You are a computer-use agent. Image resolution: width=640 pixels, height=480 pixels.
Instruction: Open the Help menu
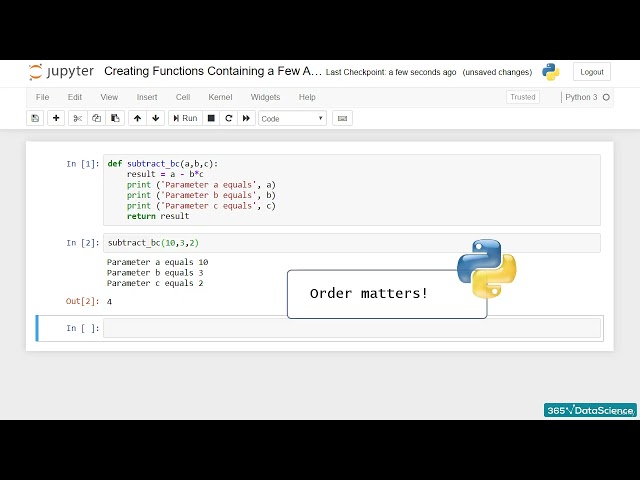tap(307, 97)
